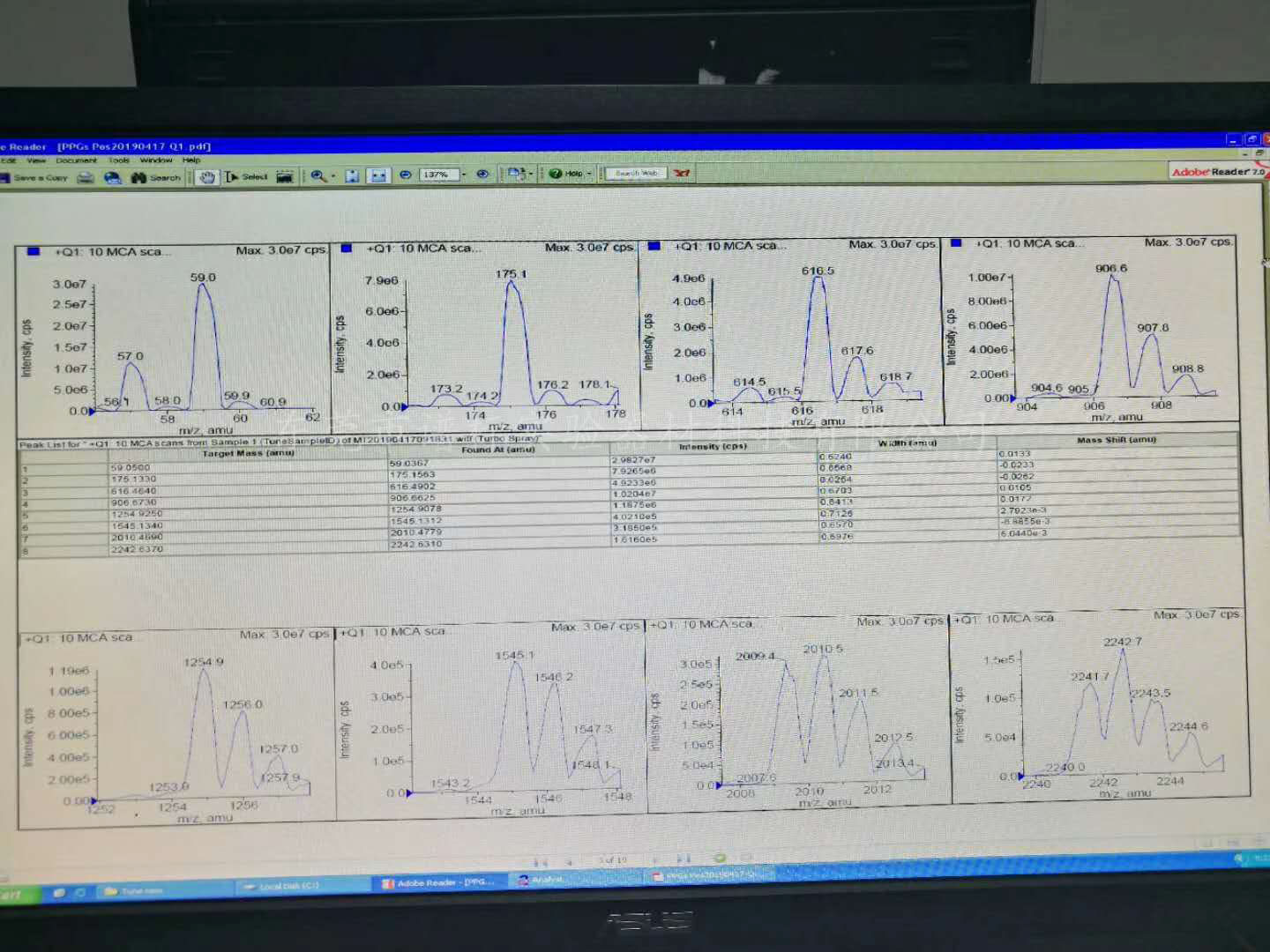Click the Email globe icon
This screenshot has width=1270, height=952.
click(x=112, y=178)
